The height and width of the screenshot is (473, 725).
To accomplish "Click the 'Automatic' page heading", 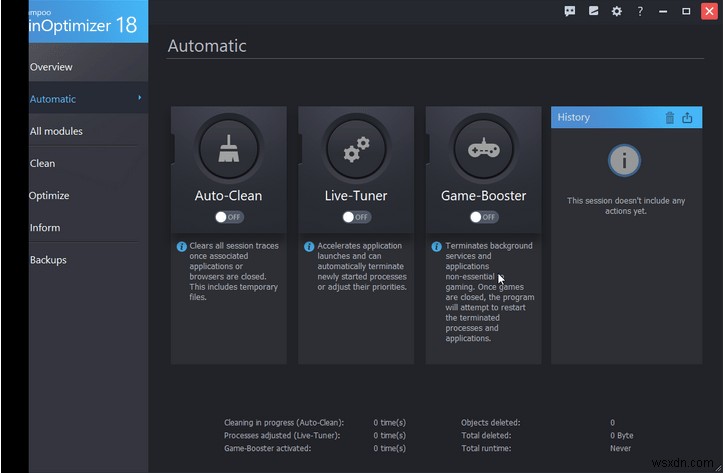I will click(x=207, y=46).
